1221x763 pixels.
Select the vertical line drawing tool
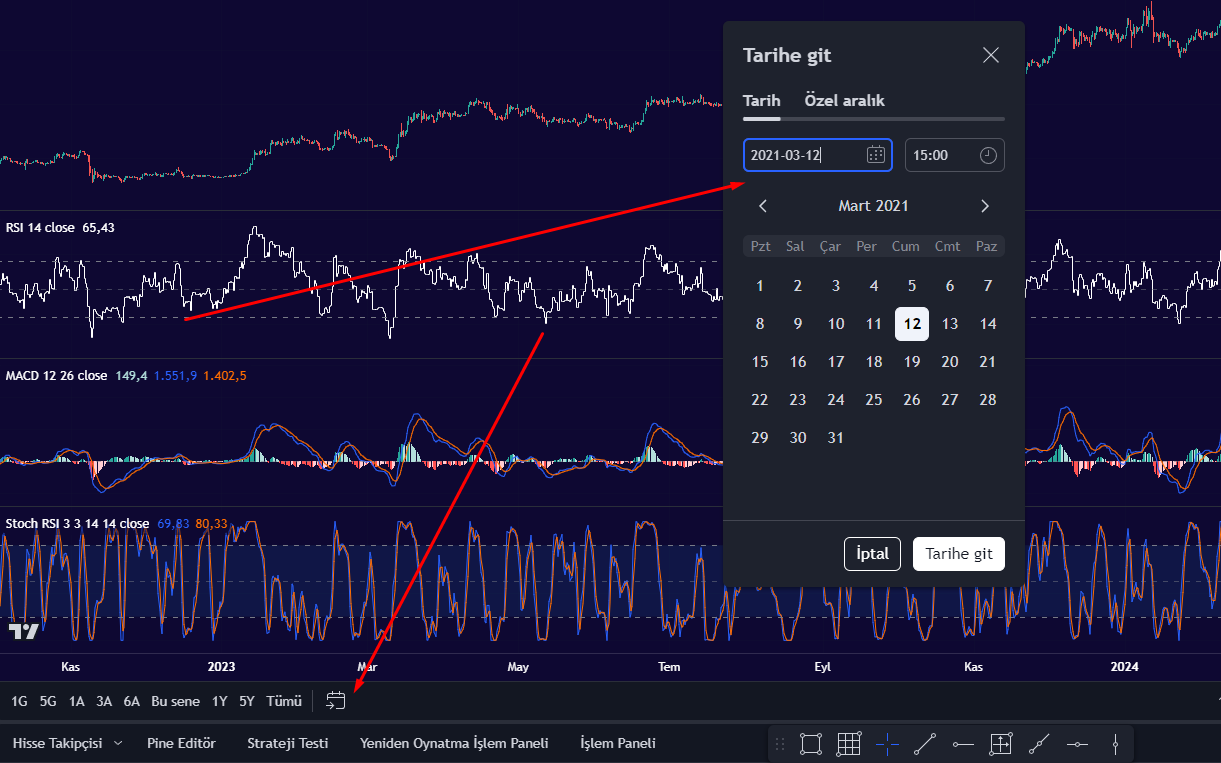click(x=1115, y=744)
